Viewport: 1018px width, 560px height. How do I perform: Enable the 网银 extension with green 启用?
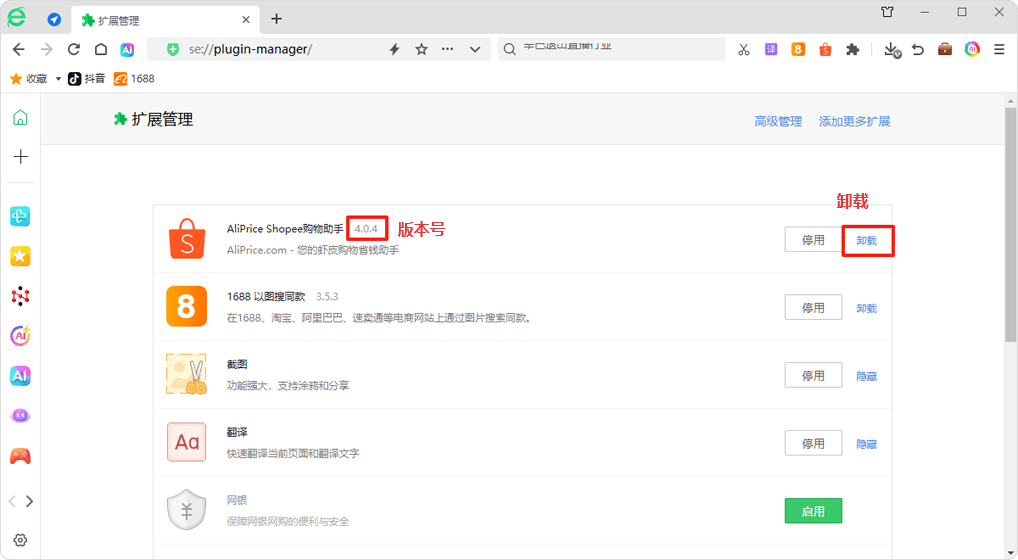pyautogui.click(x=813, y=511)
